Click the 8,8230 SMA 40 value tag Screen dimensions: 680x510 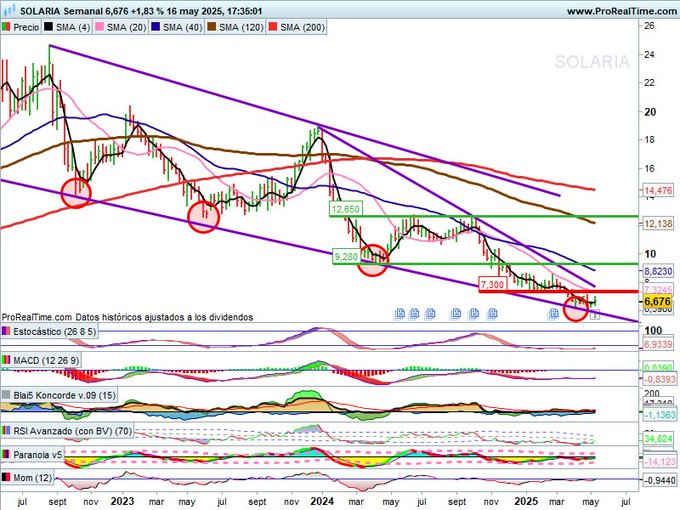[658, 271]
